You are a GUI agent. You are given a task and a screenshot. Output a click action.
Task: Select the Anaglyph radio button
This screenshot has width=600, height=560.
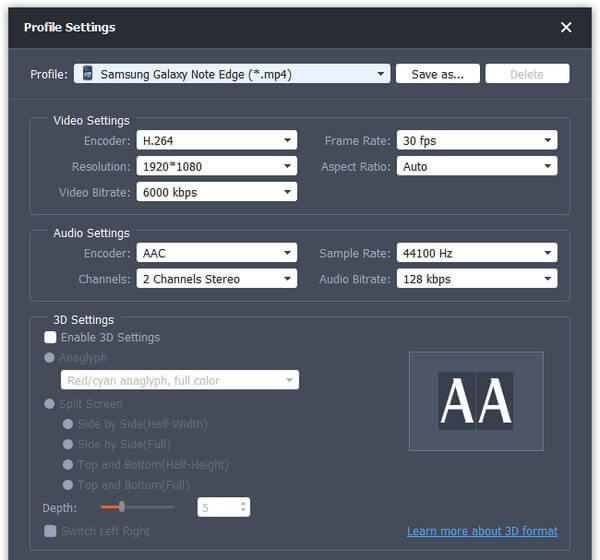(x=50, y=358)
